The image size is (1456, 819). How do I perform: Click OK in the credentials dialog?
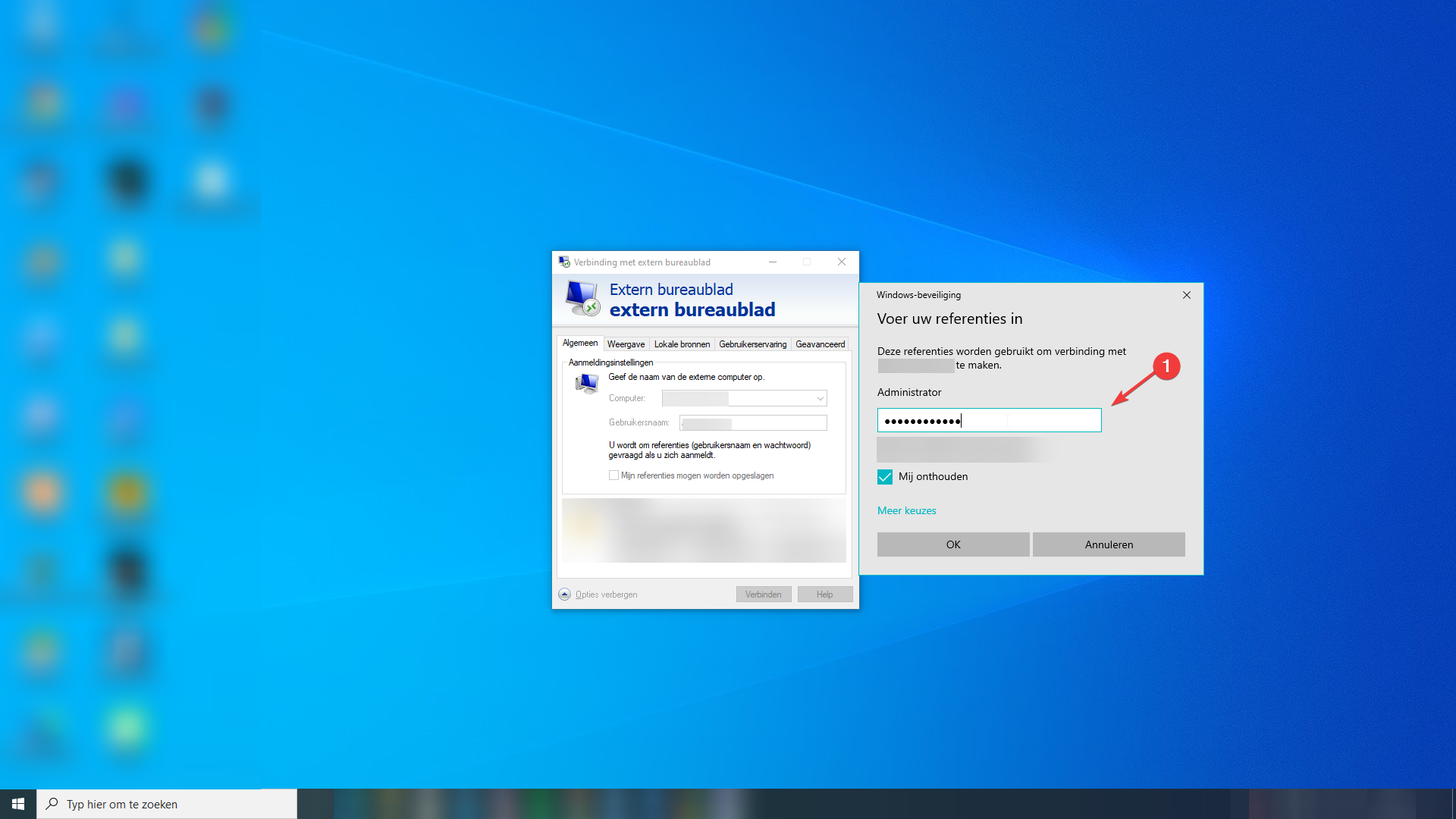[953, 544]
